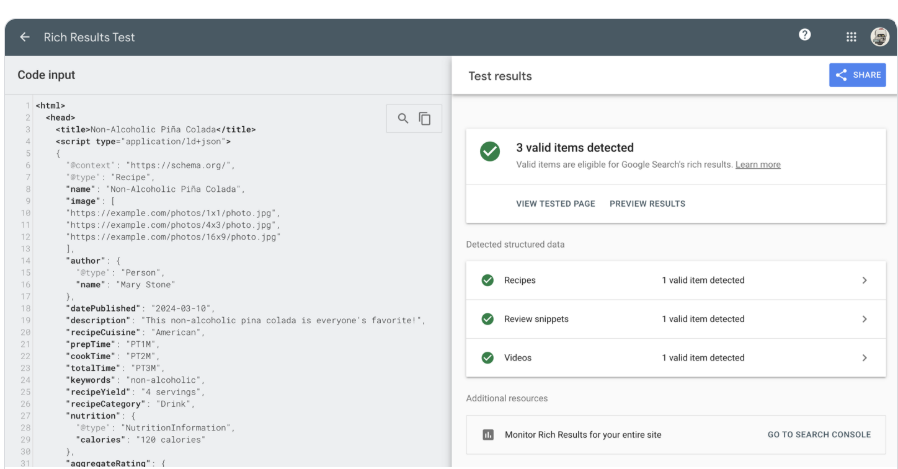Click the Rich Results Test title
898x469 pixels.
pos(89,37)
